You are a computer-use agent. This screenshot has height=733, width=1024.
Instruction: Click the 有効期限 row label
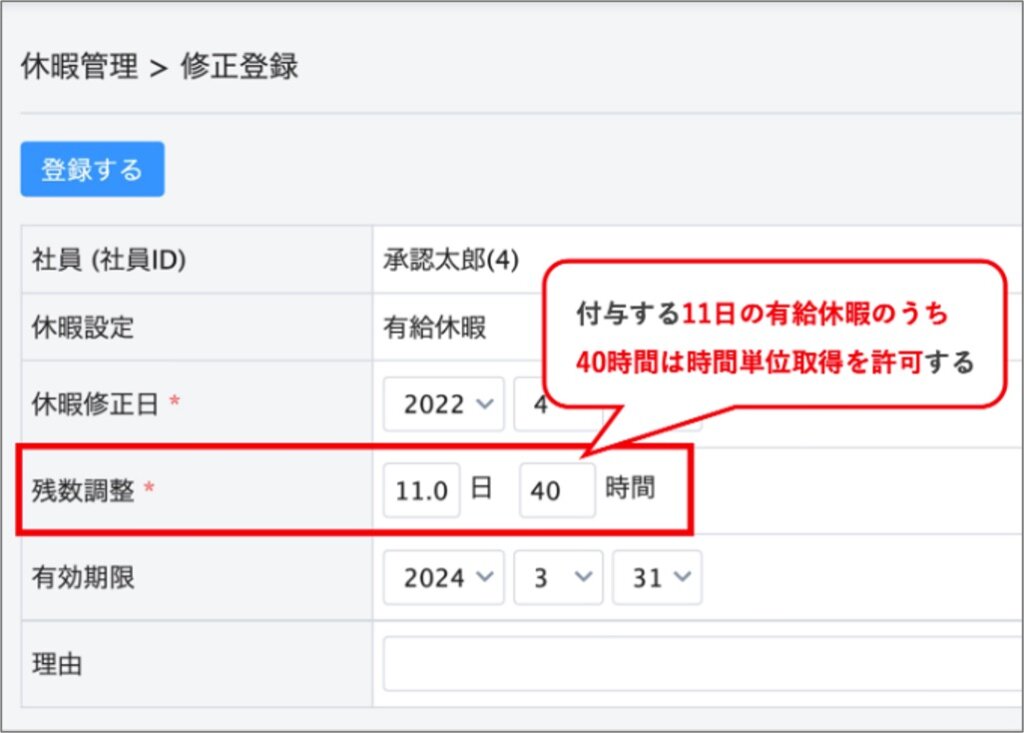point(77,577)
